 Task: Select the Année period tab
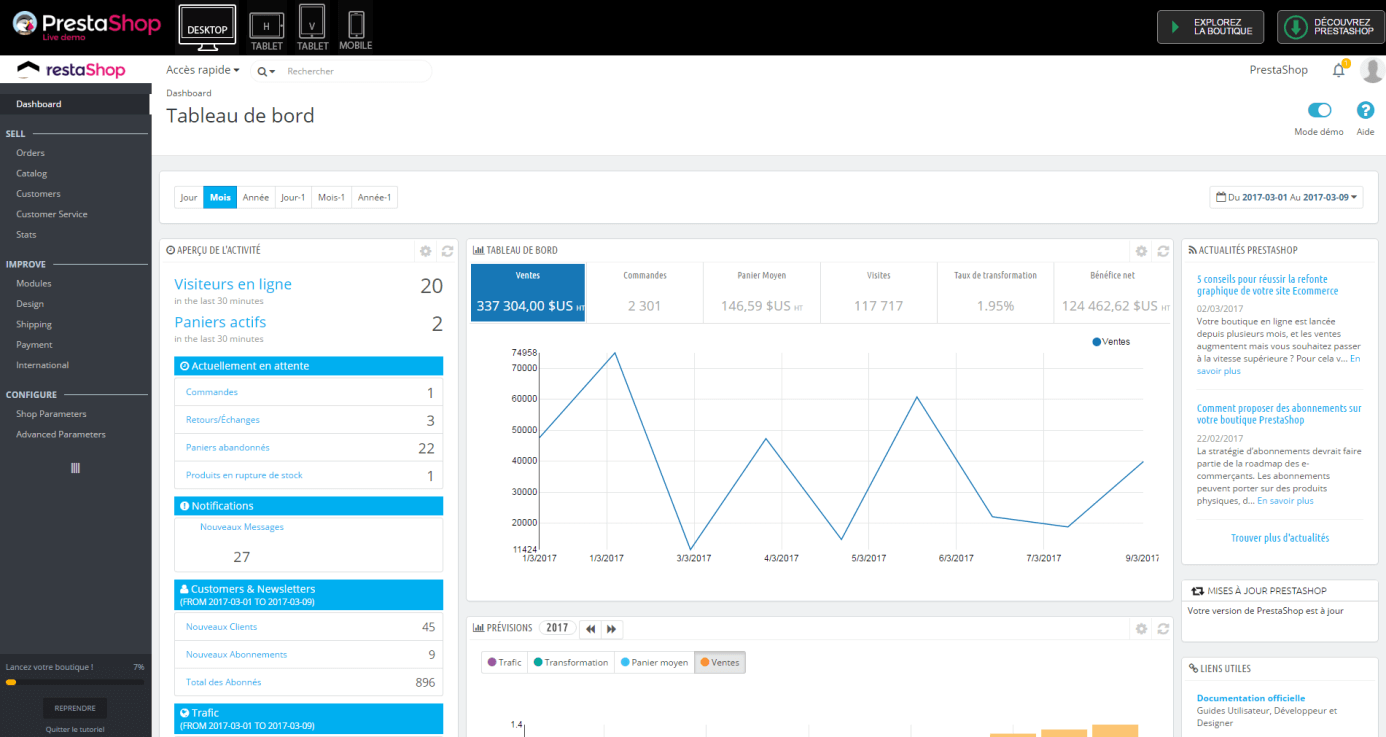(x=256, y=198)
